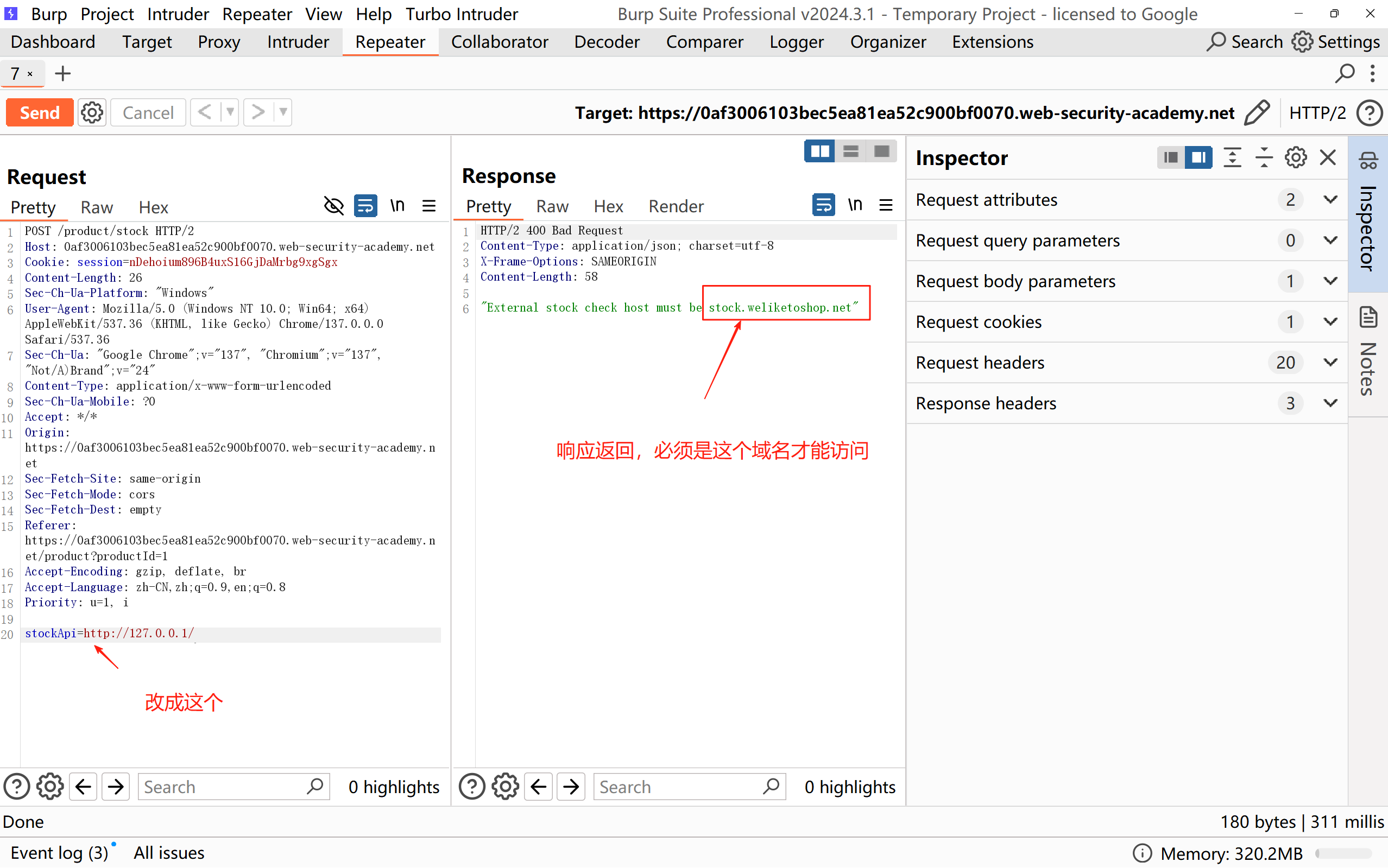Viewport: 1388px width, 868px height.
Task: Toggle show newline characters in response
Action: tap(855, 205)
